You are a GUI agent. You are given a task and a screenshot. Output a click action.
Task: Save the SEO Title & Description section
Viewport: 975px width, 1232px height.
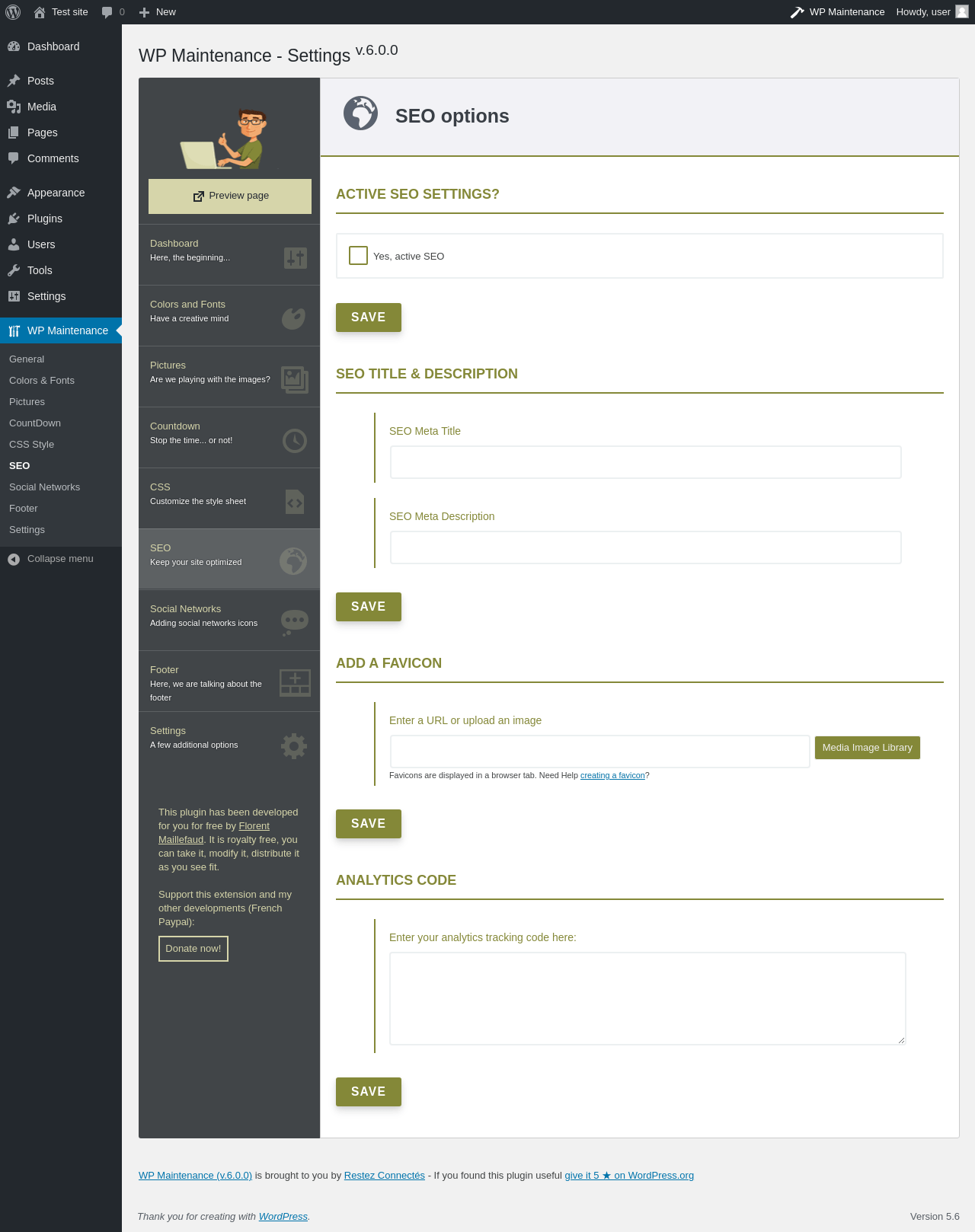pyautogui.click(x=369, y=607)
